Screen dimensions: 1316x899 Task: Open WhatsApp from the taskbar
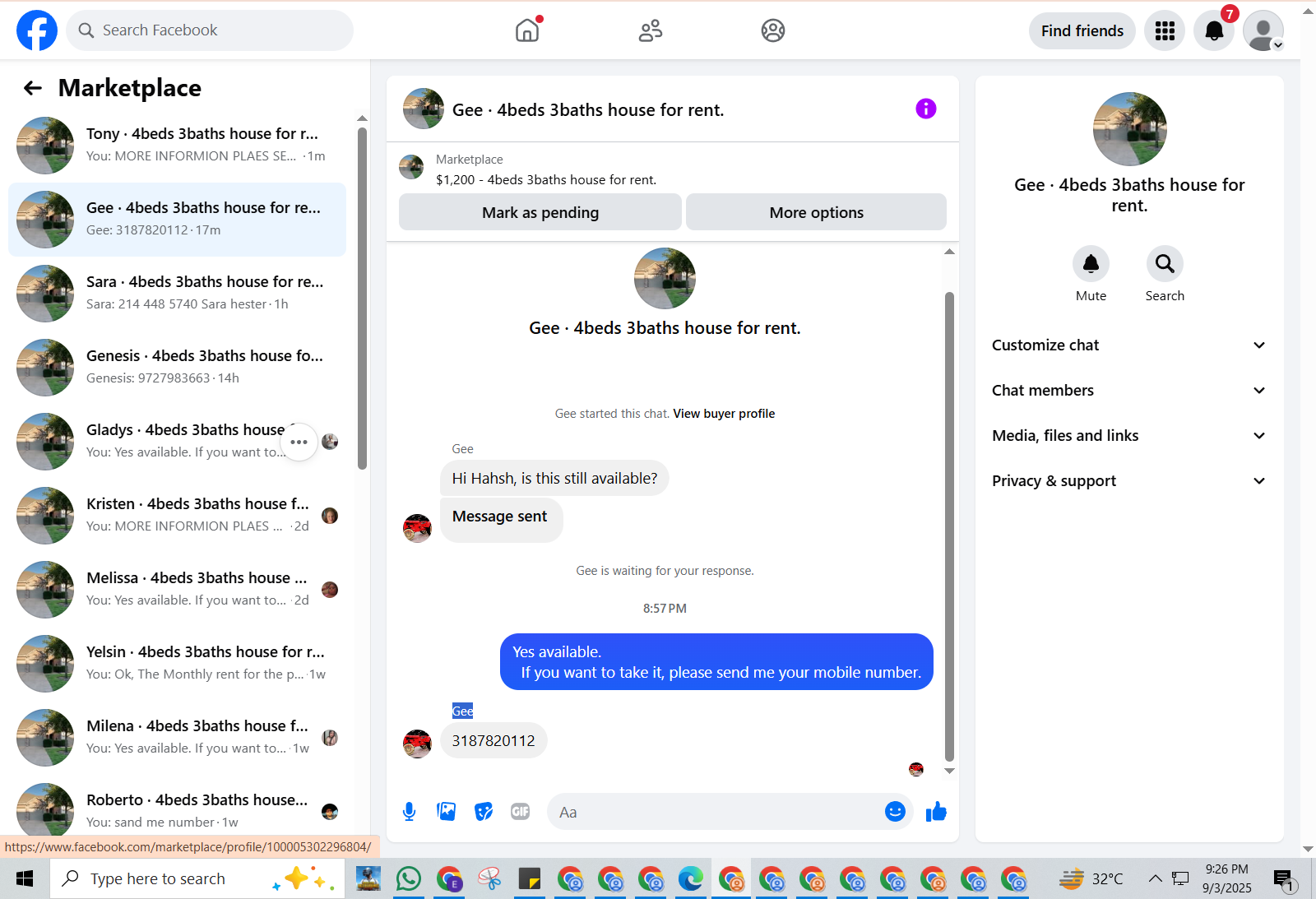coord(408,879)
